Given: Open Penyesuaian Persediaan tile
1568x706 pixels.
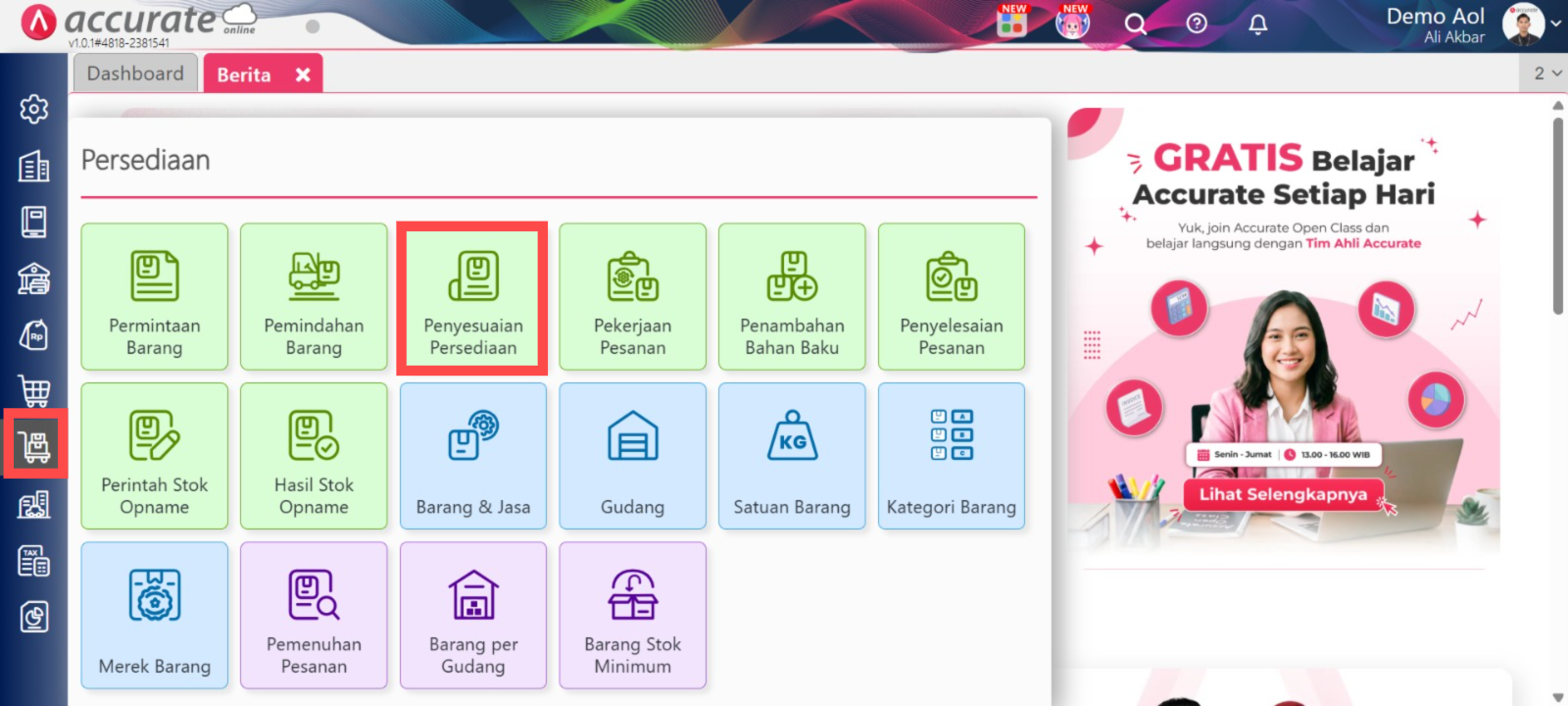Looking at the screenshot, I should pos(473,296).
